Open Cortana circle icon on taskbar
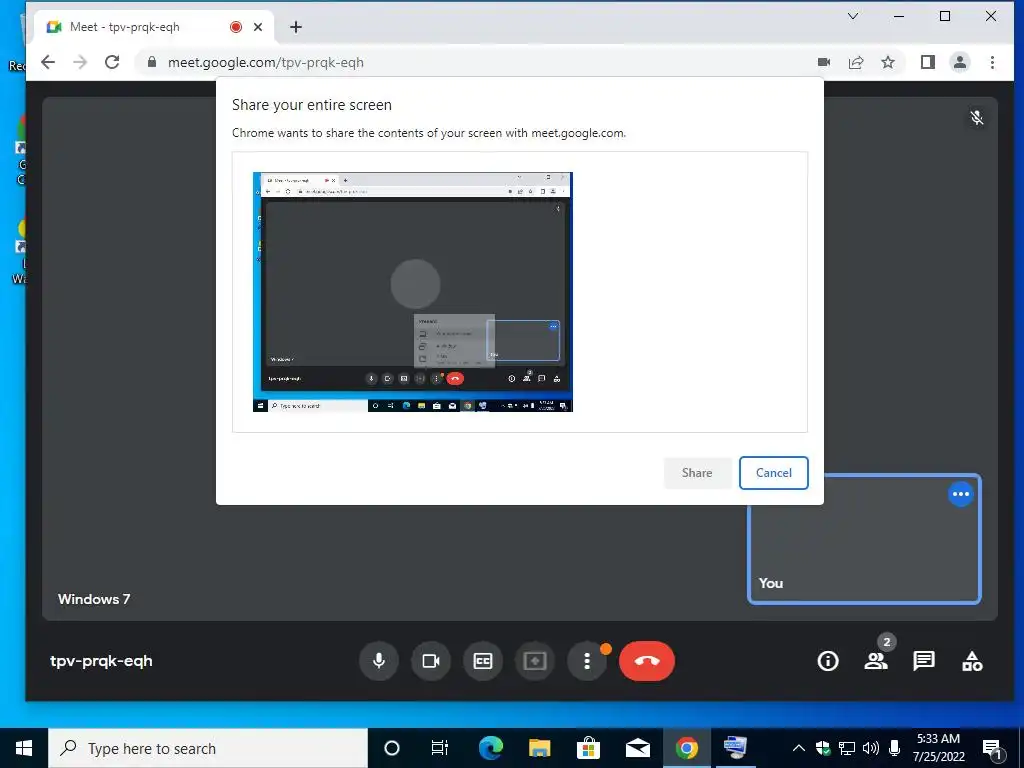Screen dimensions: 1024x768 coord(391,748)
